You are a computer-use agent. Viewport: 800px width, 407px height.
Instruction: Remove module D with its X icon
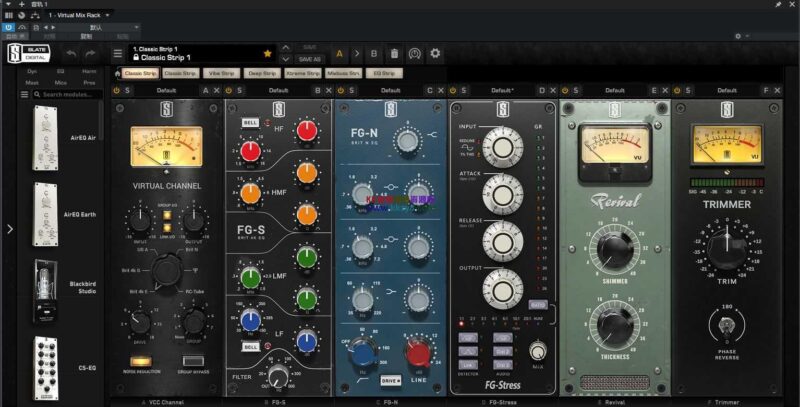click(x=553, y=90)
